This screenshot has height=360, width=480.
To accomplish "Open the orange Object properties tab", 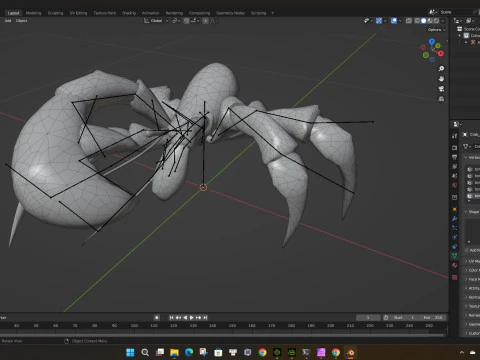I will point(455,209).
